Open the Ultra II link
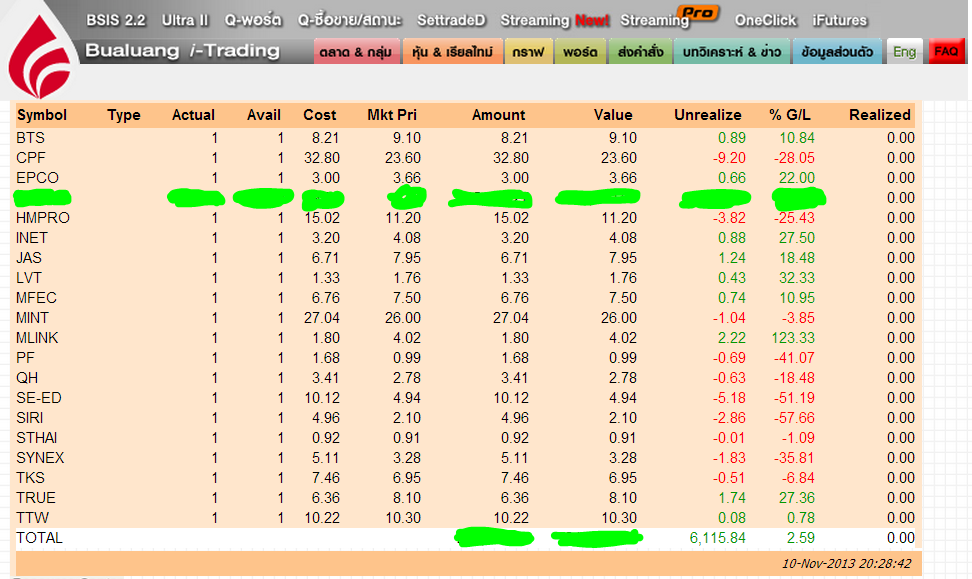This screenshot has height=579, width=972. [185, 20]
